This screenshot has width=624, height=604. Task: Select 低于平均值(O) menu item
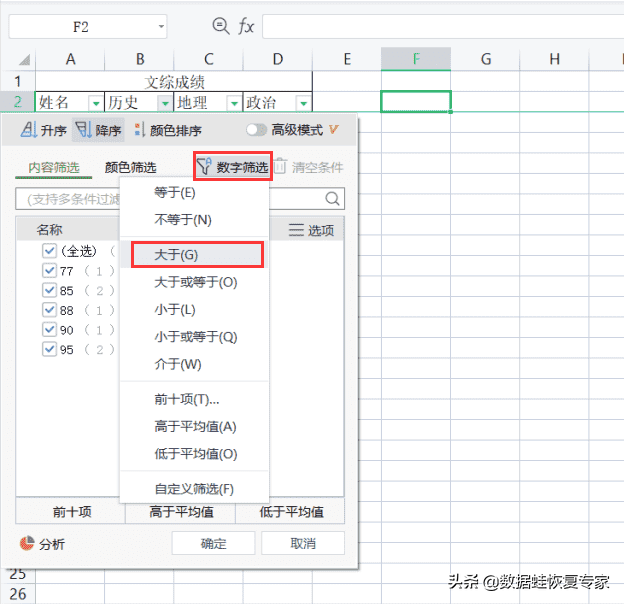[194, 454]
